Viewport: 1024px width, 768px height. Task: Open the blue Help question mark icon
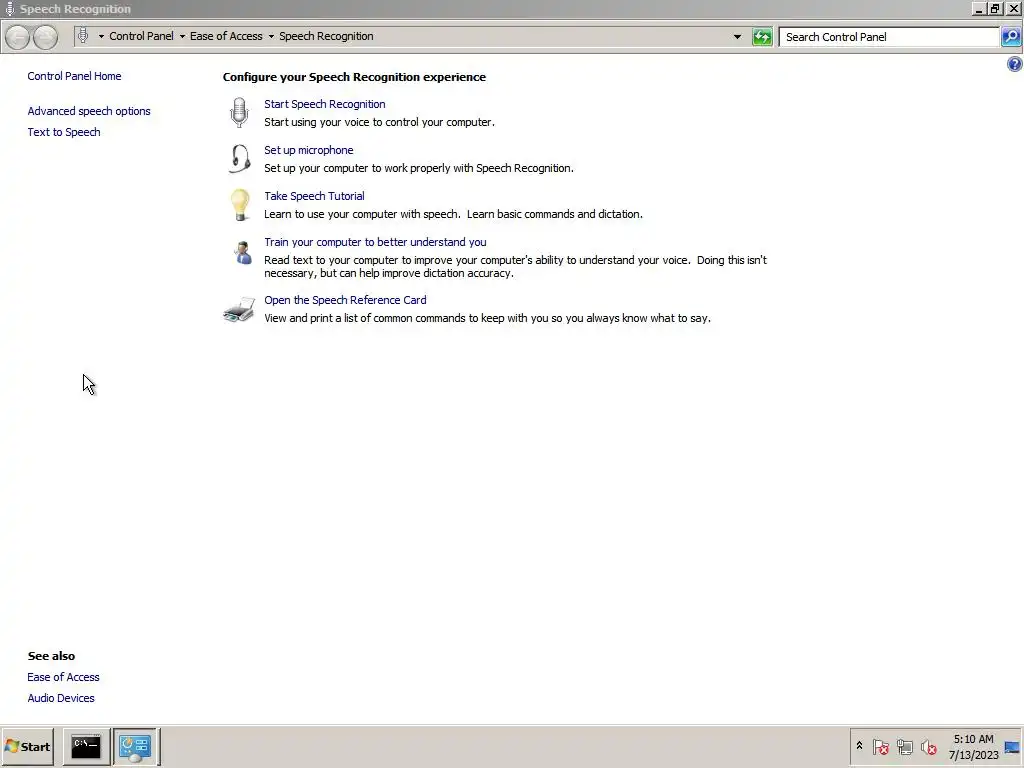click(1014, 64)
